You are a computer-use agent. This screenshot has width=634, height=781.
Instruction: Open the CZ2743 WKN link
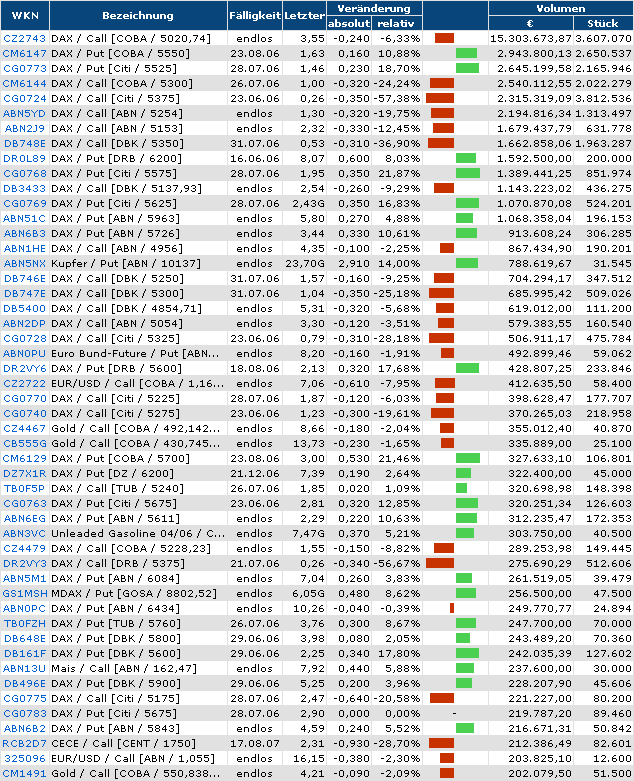click(x=24, y=38)
